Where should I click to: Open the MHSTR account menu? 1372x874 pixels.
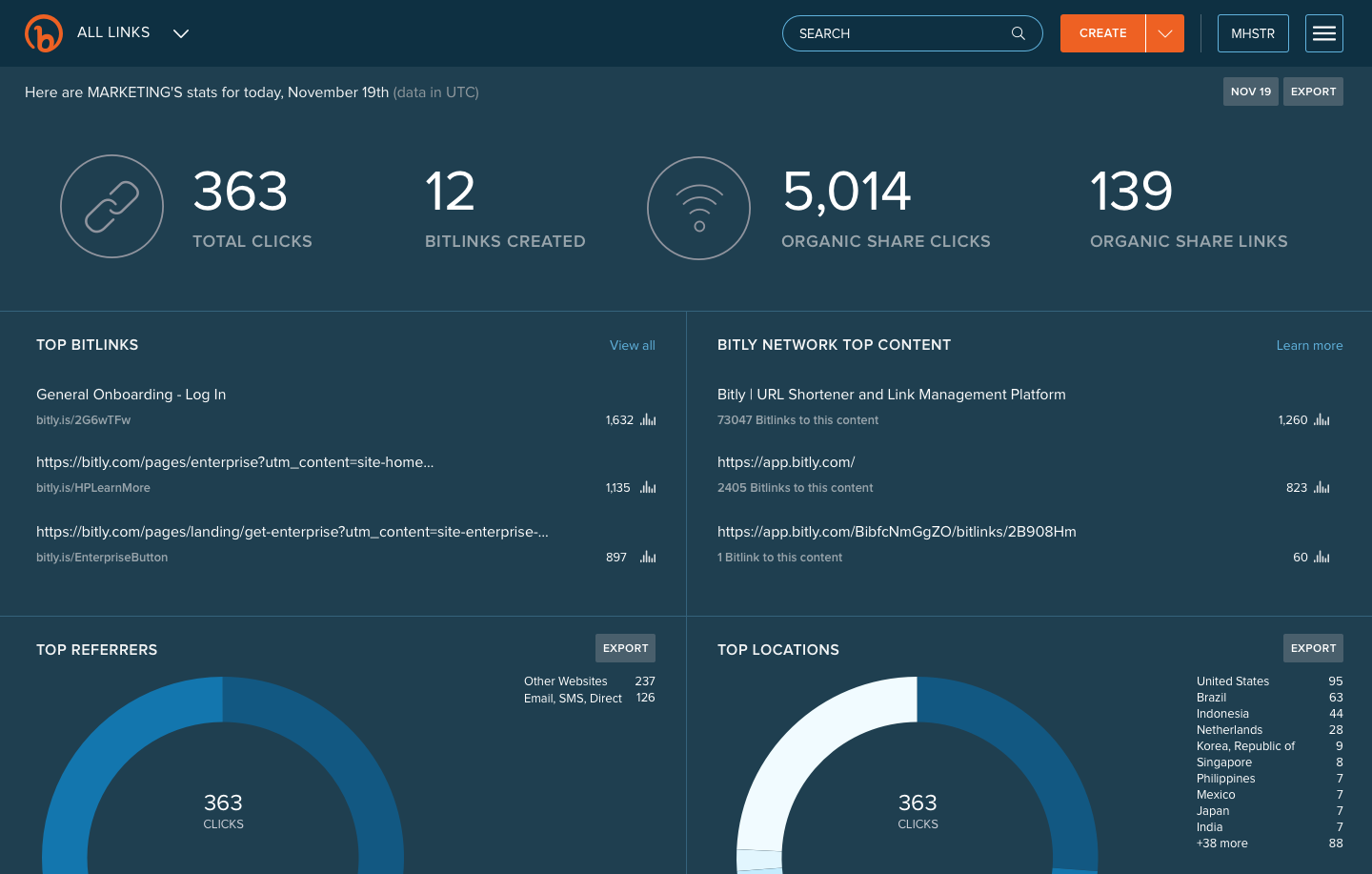[x=1252, y=32]
